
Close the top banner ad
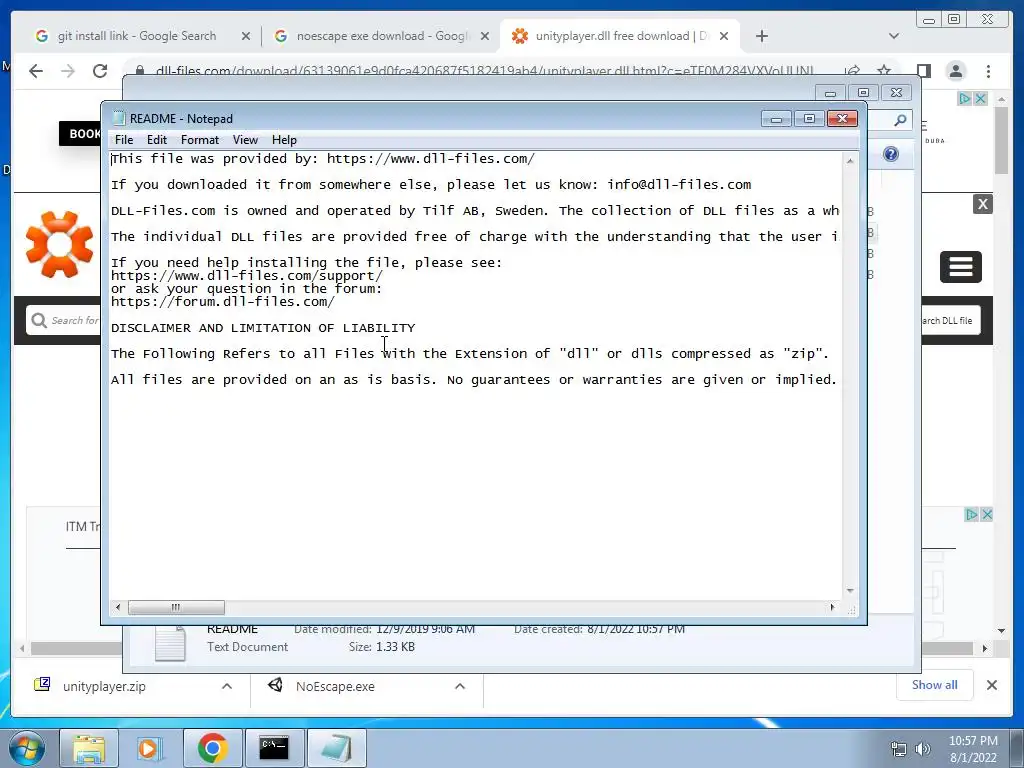tap(980, 99)
